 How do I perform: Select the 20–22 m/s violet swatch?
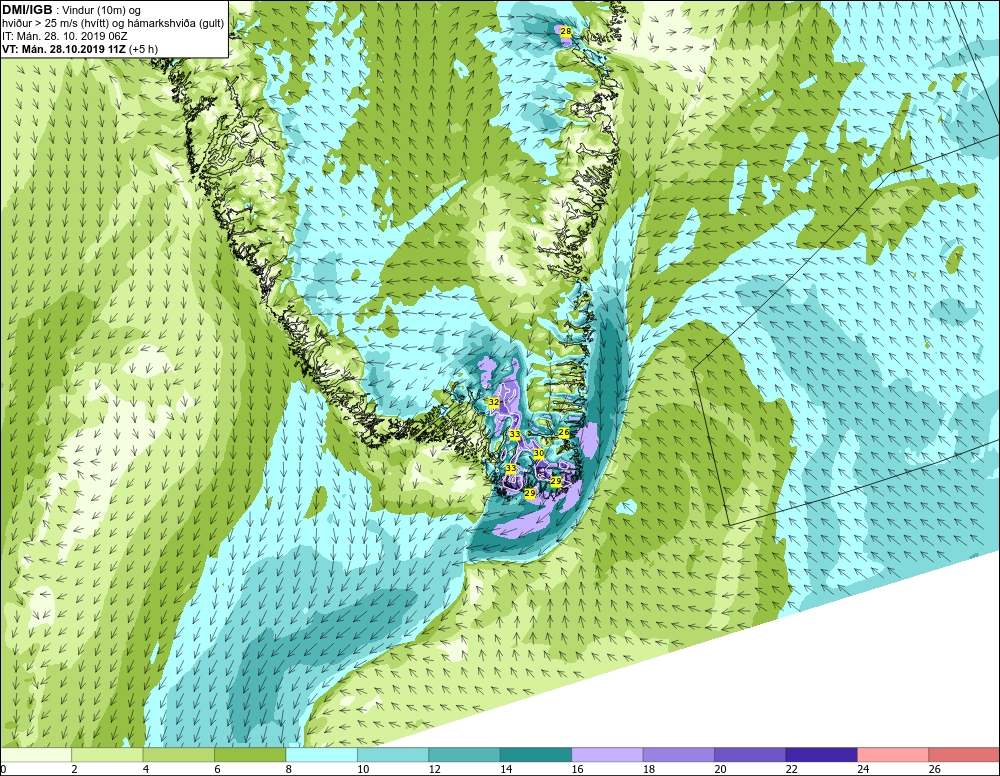750,755
